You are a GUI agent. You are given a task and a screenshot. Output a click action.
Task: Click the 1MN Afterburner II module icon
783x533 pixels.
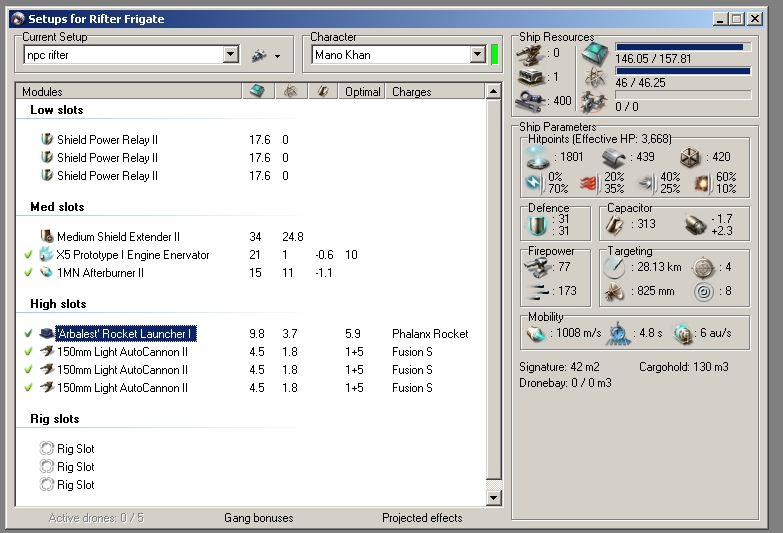coord(46,272)
